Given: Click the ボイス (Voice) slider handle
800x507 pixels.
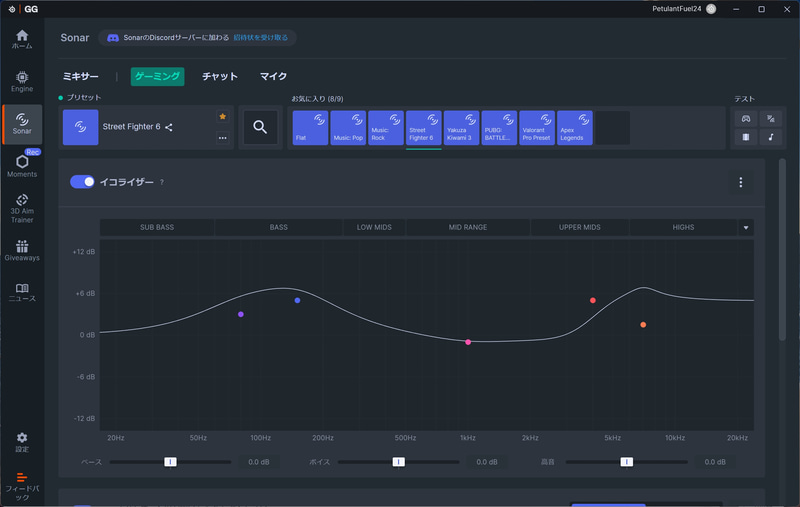Looking at the screenshot, I should [x=398, y=462].
